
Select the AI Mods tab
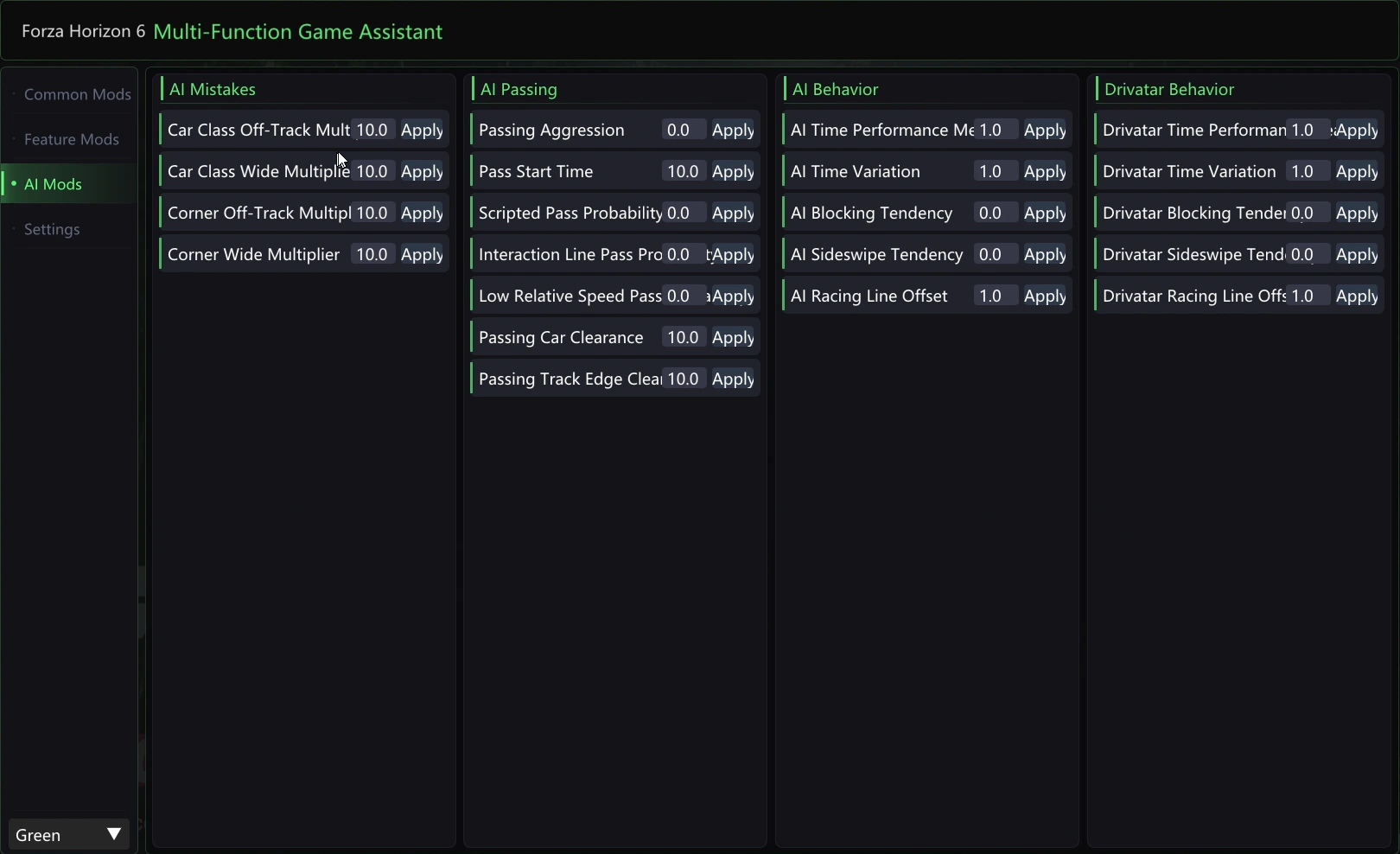click(x=69, y=184)
